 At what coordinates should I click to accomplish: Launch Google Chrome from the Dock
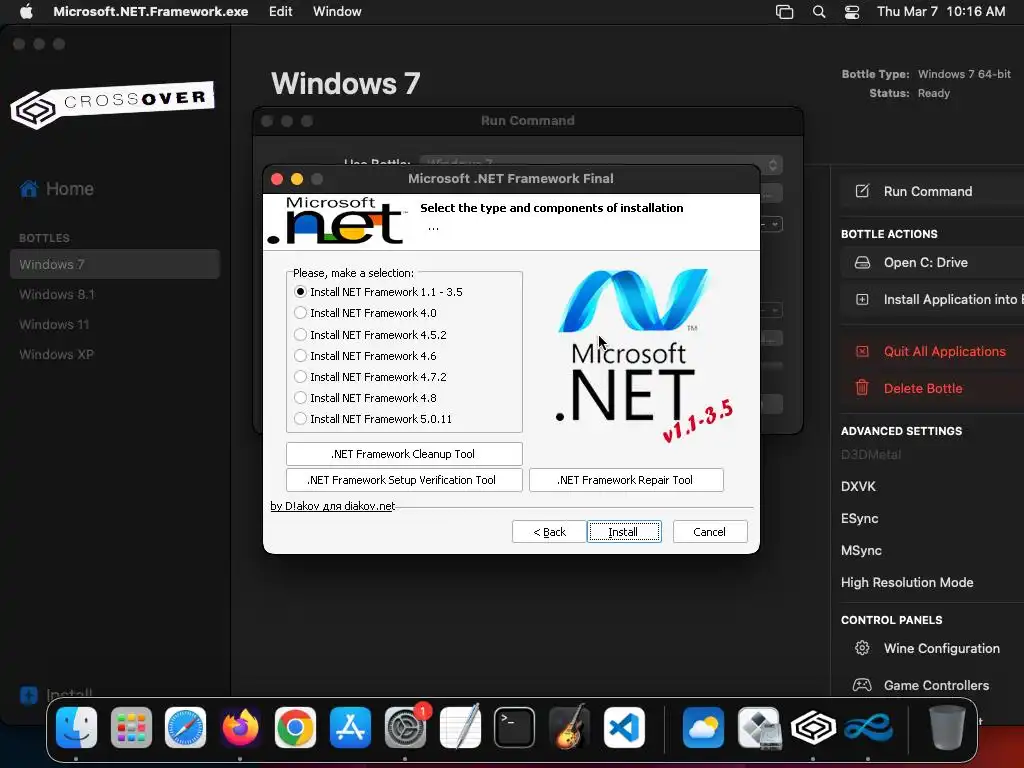click(295, 728)
